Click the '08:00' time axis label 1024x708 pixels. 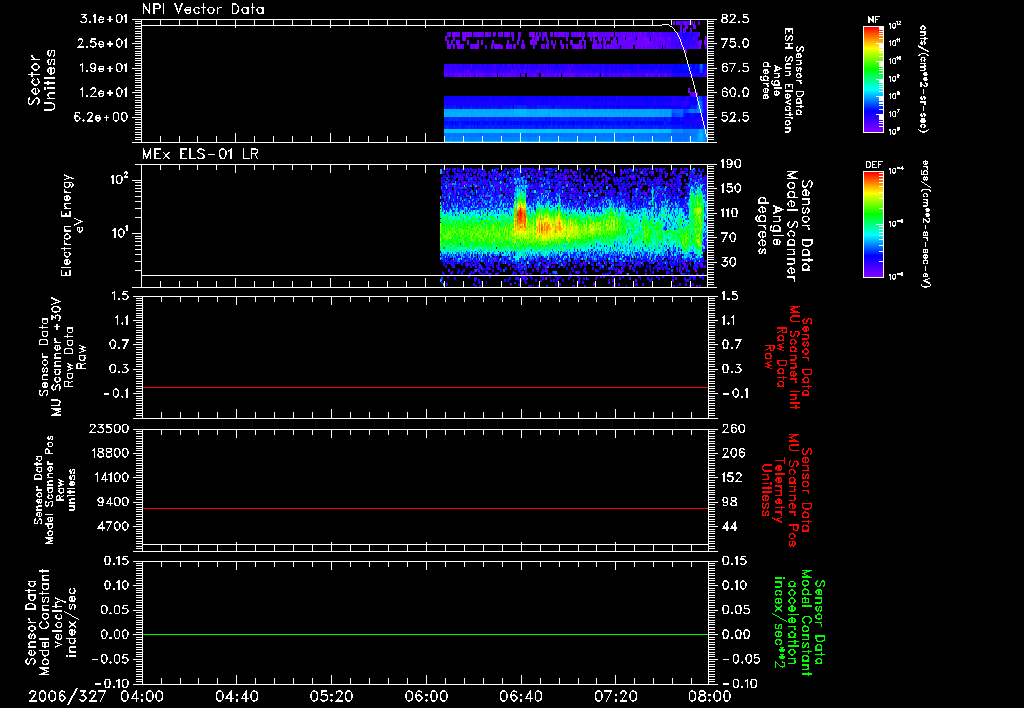click(709, 696)
